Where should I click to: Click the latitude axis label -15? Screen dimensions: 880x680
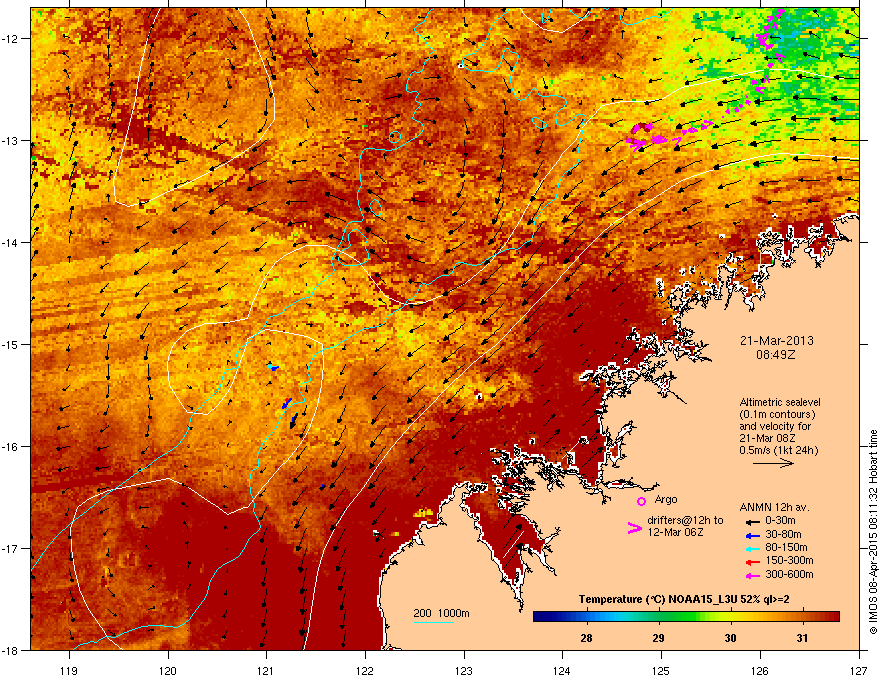(10, 344)
